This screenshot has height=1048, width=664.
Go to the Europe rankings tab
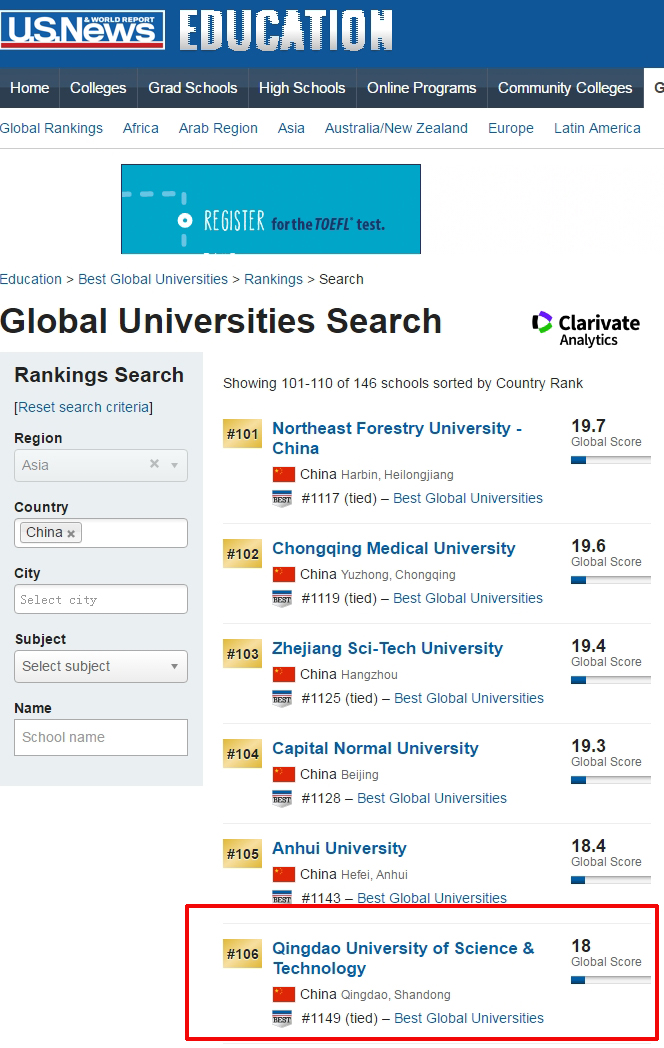click(x=511, y=128)
